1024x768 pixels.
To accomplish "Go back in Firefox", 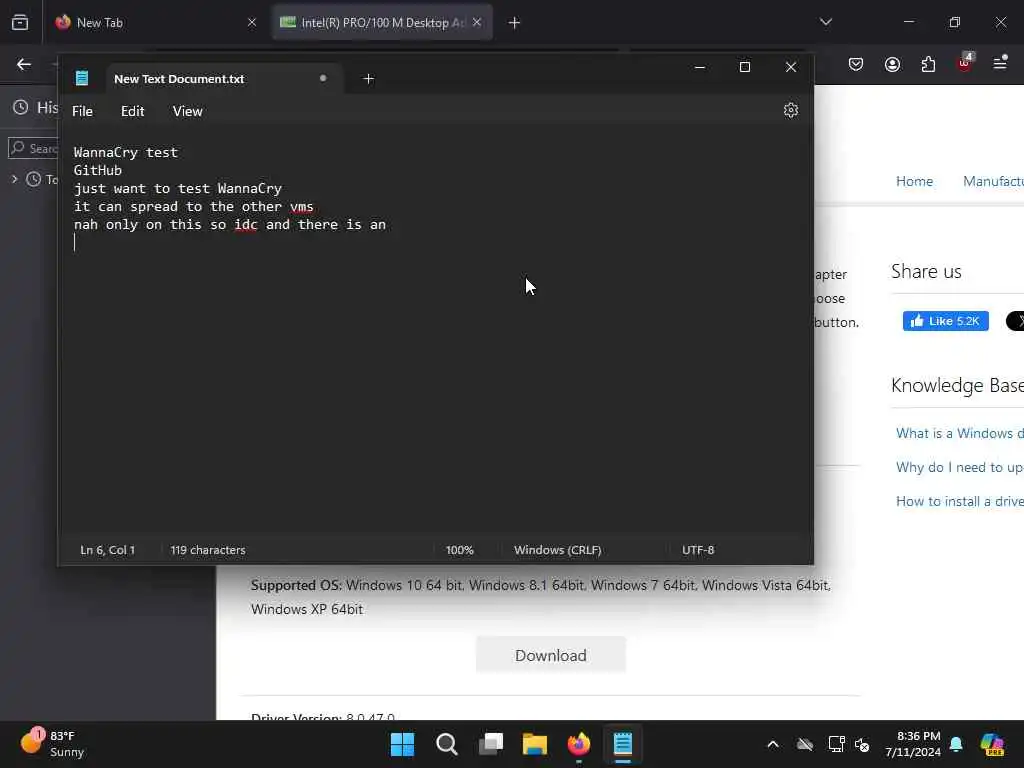I will pyautogui.click(x=24, y=64).
